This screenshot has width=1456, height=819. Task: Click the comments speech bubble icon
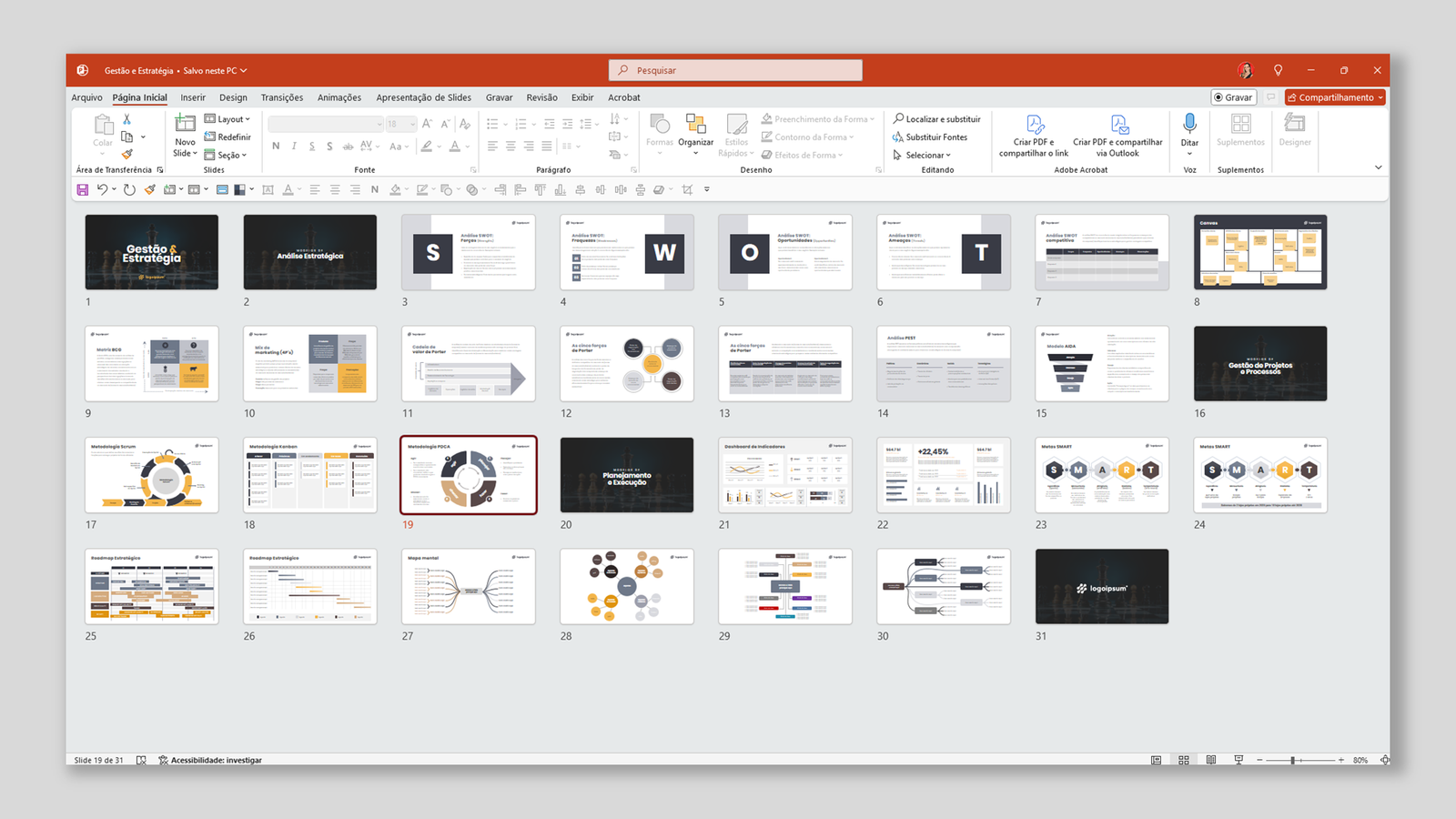1271,97
